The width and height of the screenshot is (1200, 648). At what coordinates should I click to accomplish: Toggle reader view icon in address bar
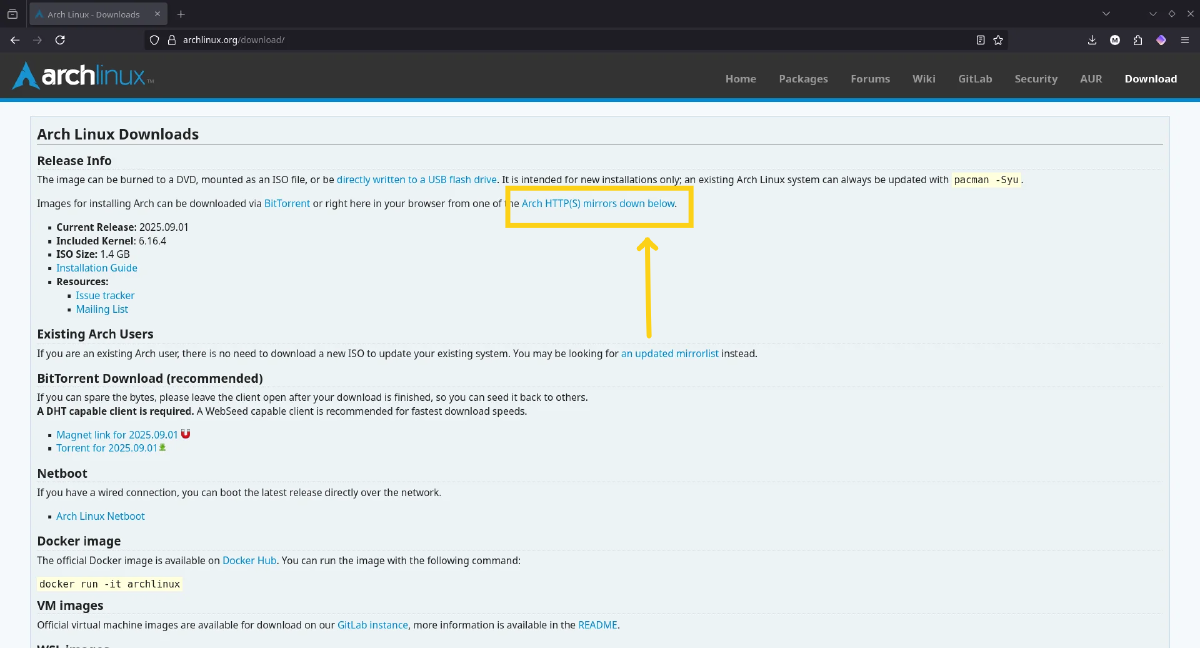pyautogui.click(x=980, y=40)
